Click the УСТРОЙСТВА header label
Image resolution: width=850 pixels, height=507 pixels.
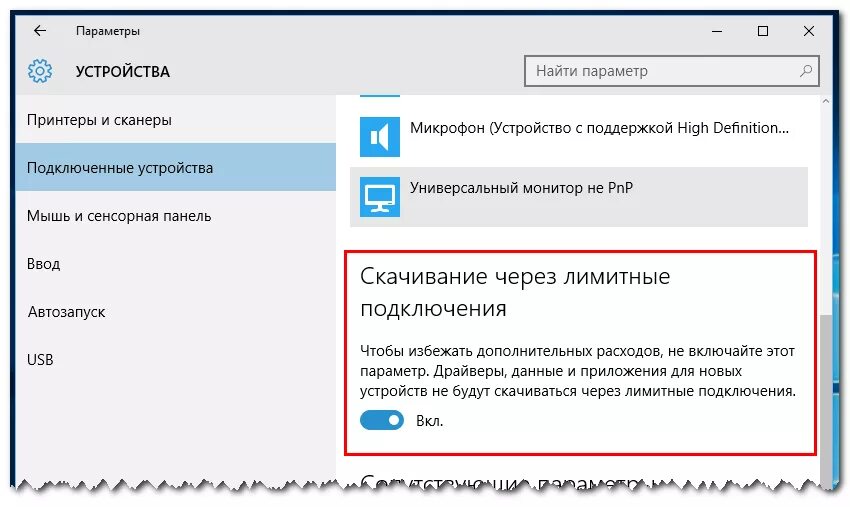pyautogui.click(x=123, y=72)
